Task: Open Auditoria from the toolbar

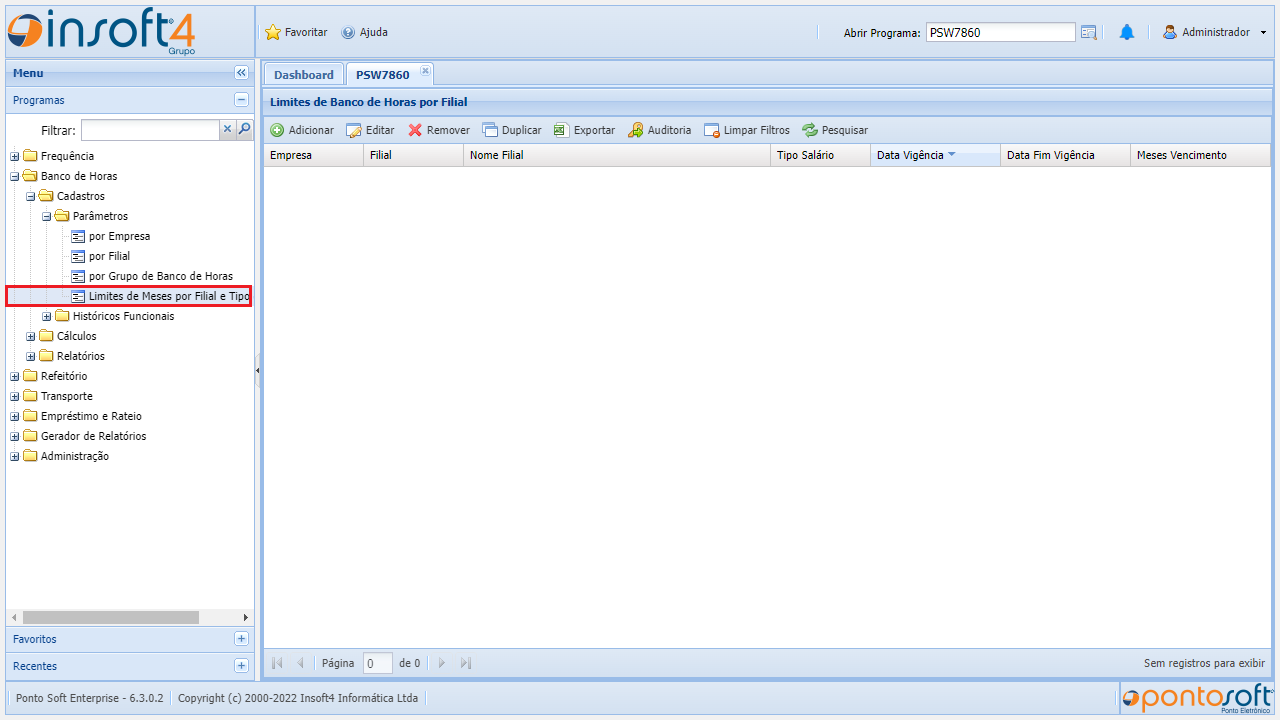Action: (x=635, y=130)
